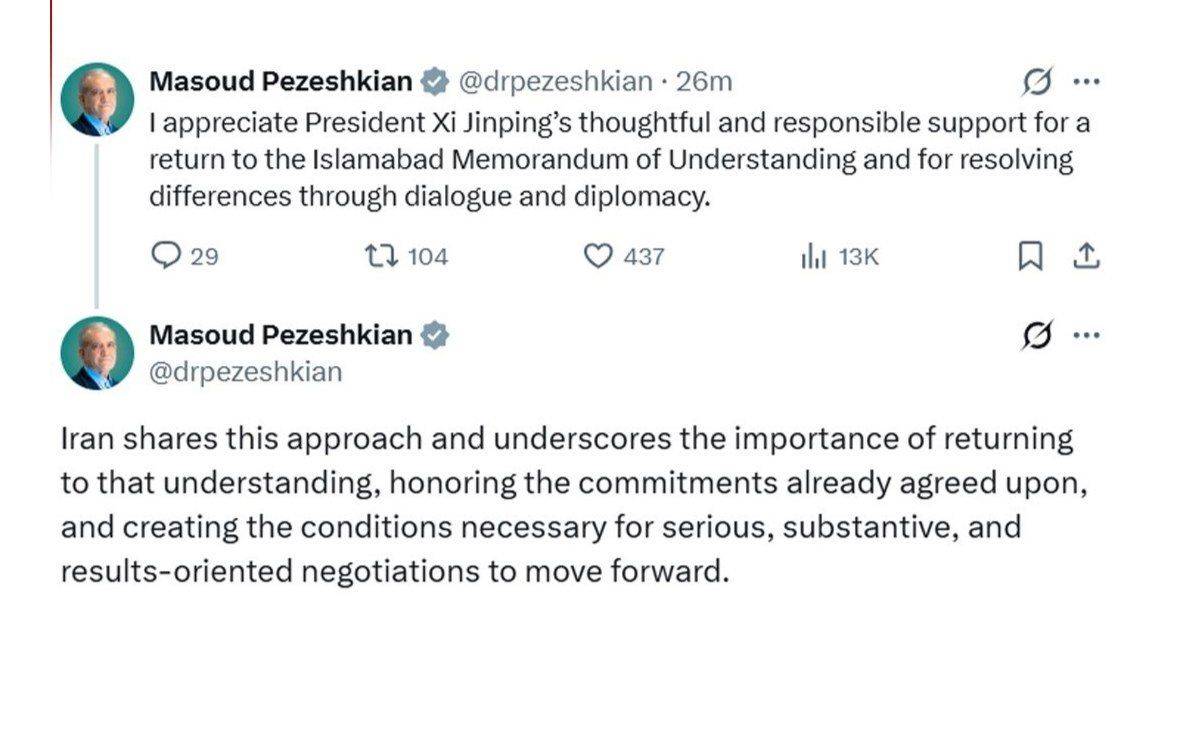Open Masoud Pezeshkian's top profile picture
The image size is (1181, 746).
tap(97, 99)
